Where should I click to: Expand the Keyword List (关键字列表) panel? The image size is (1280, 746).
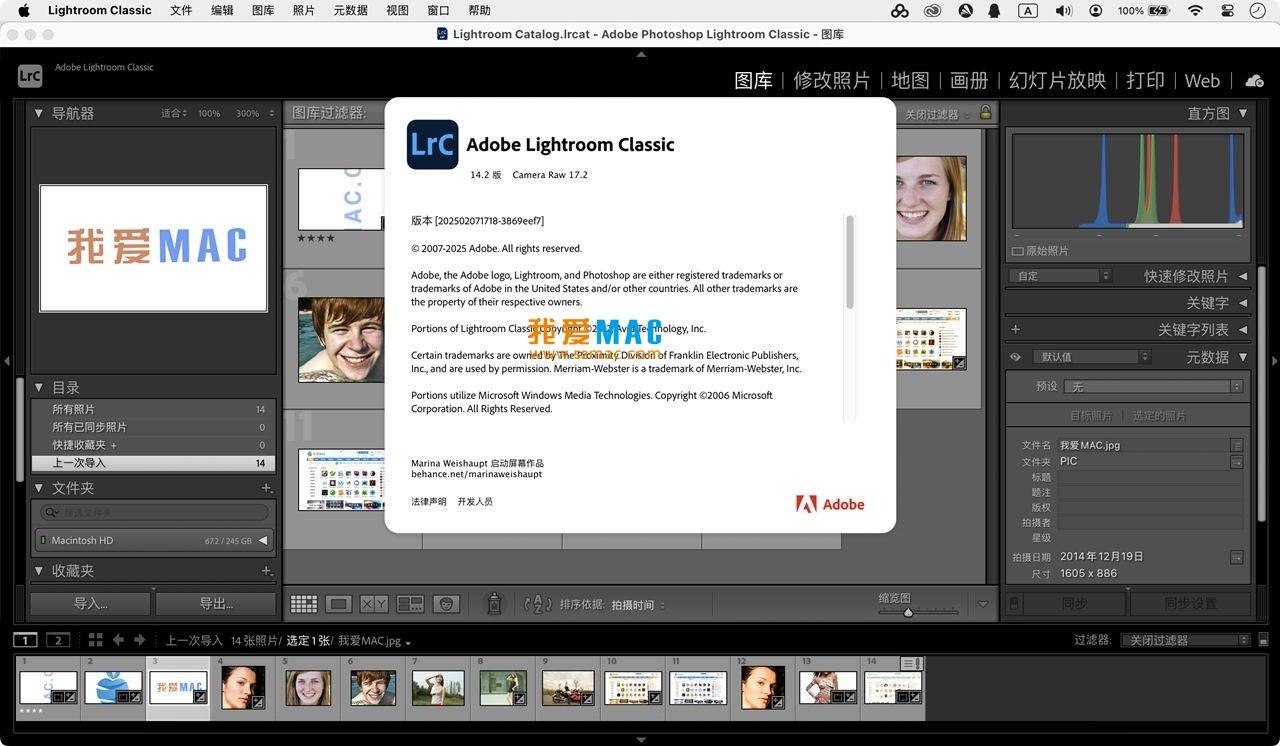pos(1243,329)
